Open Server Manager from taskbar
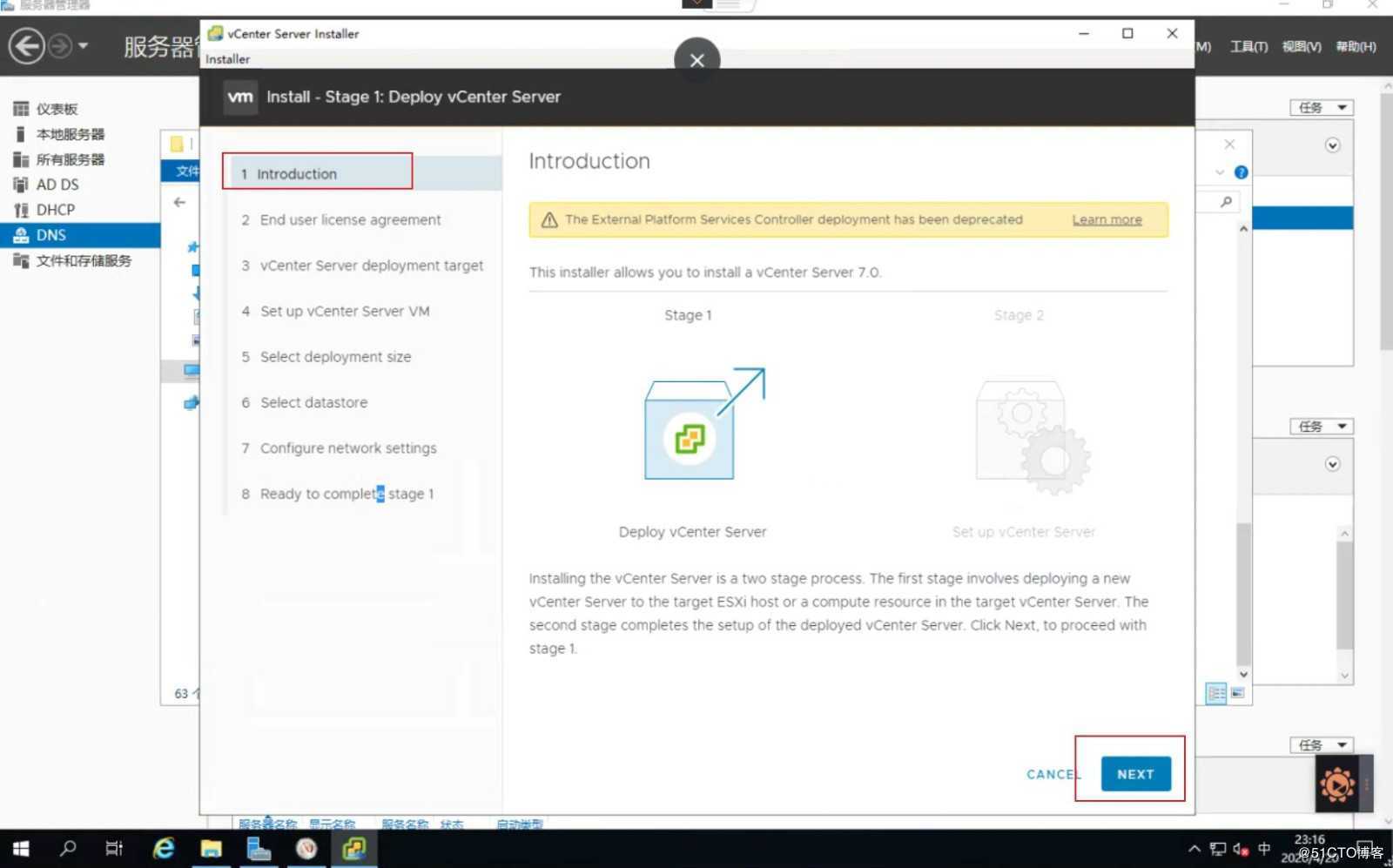 coord(259,848)
